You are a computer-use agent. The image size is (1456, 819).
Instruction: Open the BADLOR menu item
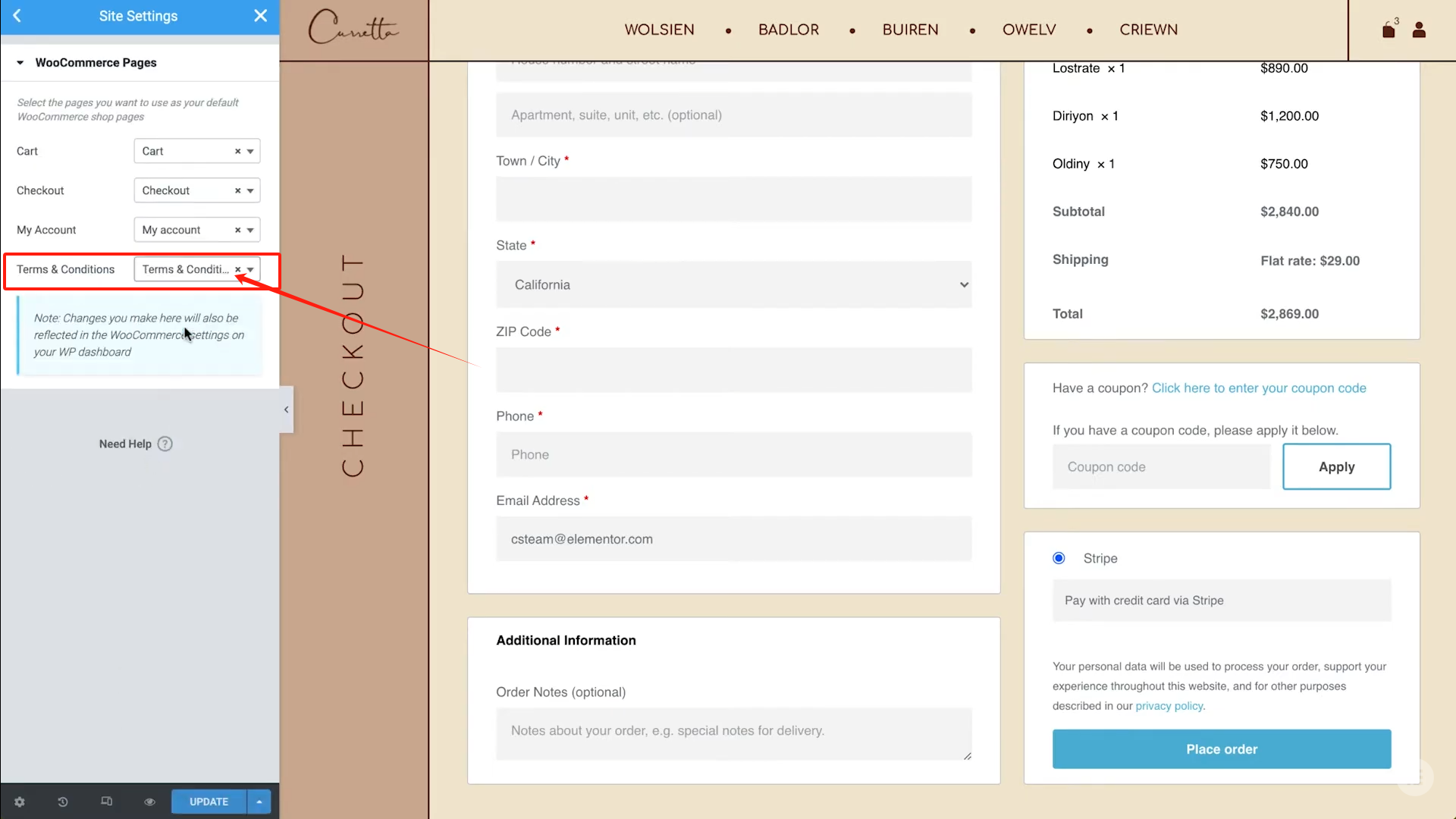click(x=788, y=30)
